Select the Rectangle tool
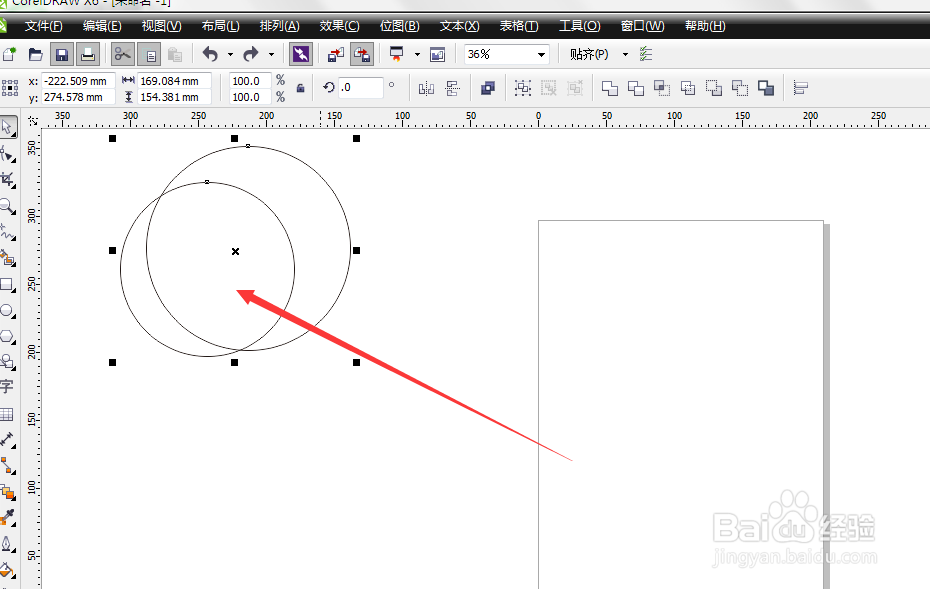This screenshot has width=930, height=589. point(8,284)
